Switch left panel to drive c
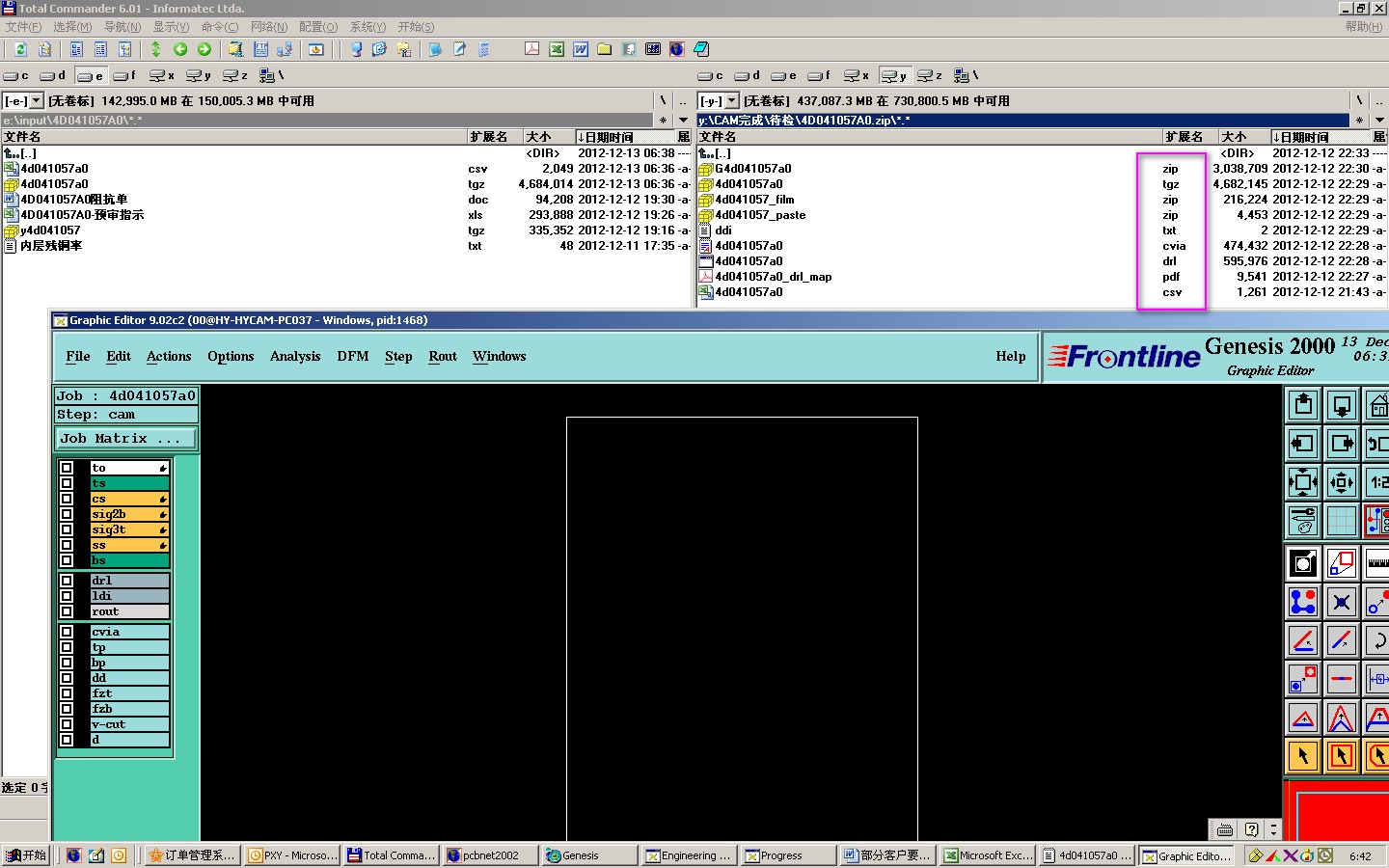This screenshot has height=868, width=1389. point(15,75)
